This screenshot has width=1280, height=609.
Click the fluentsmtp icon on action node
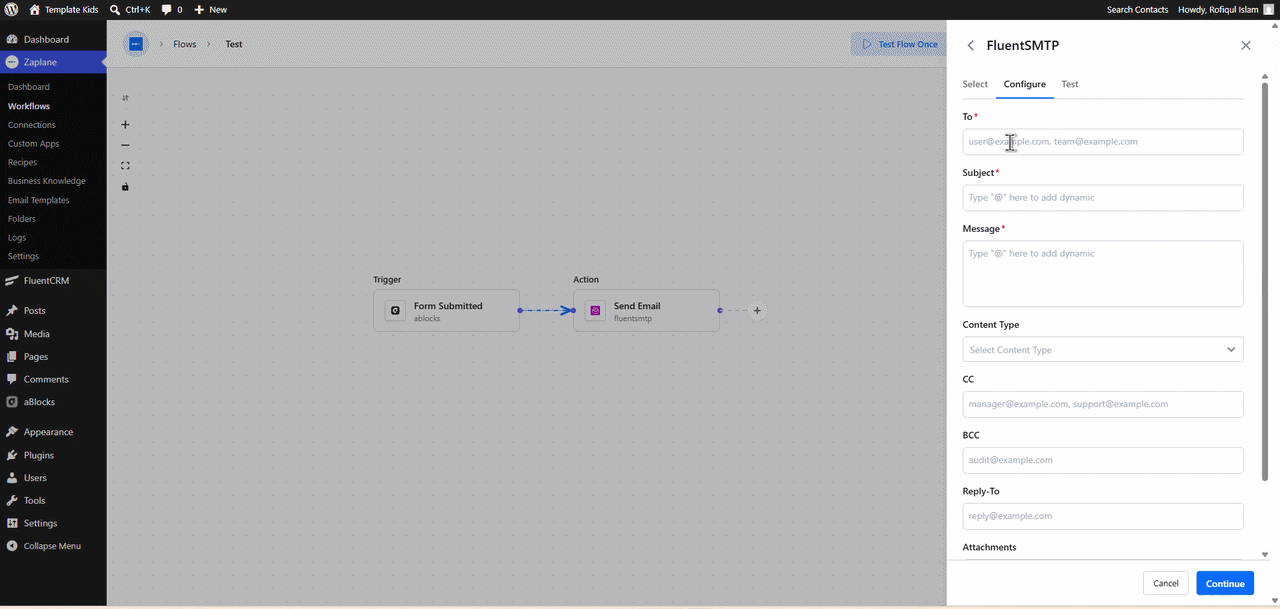tap(595, 311)
